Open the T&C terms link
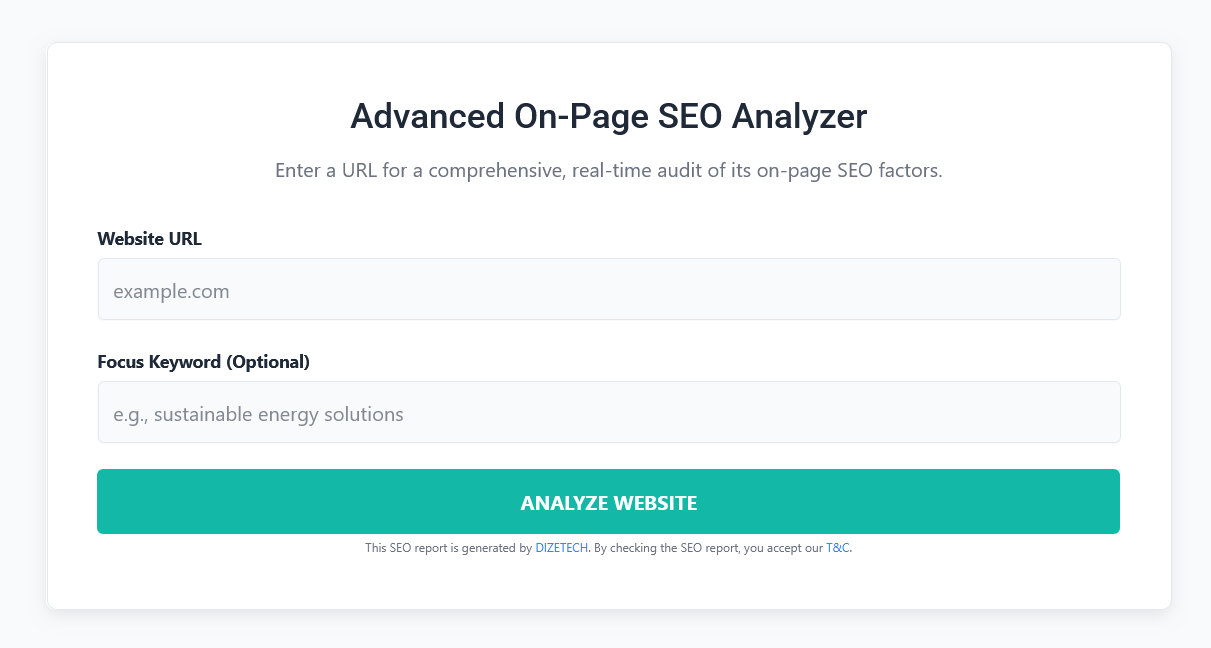The width and height of the screenshot is (1211, 648). tap(837, 548)
